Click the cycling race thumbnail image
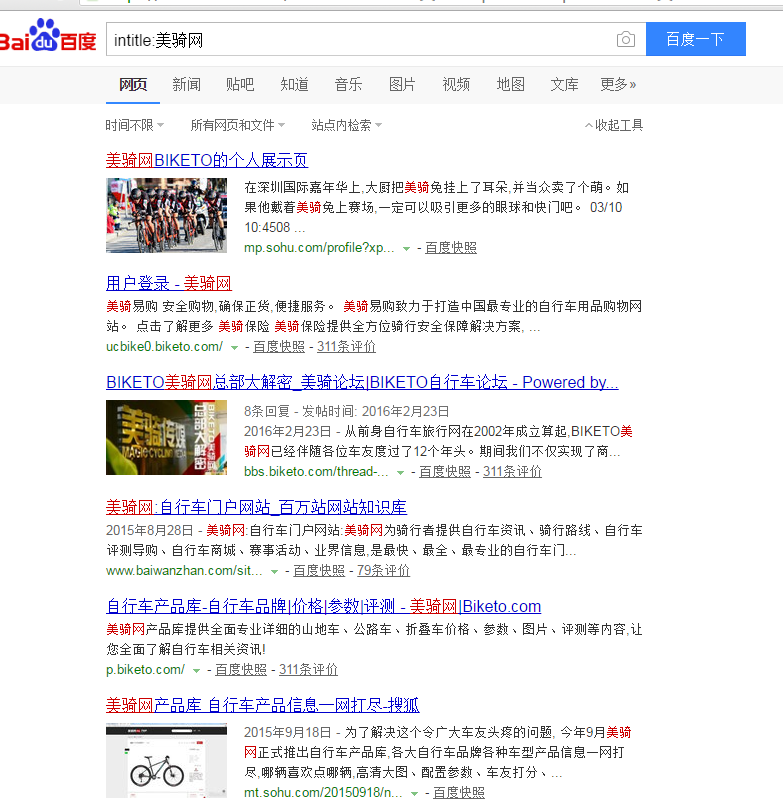The width and height of the screenshot is (783, 802). point(167,215)
